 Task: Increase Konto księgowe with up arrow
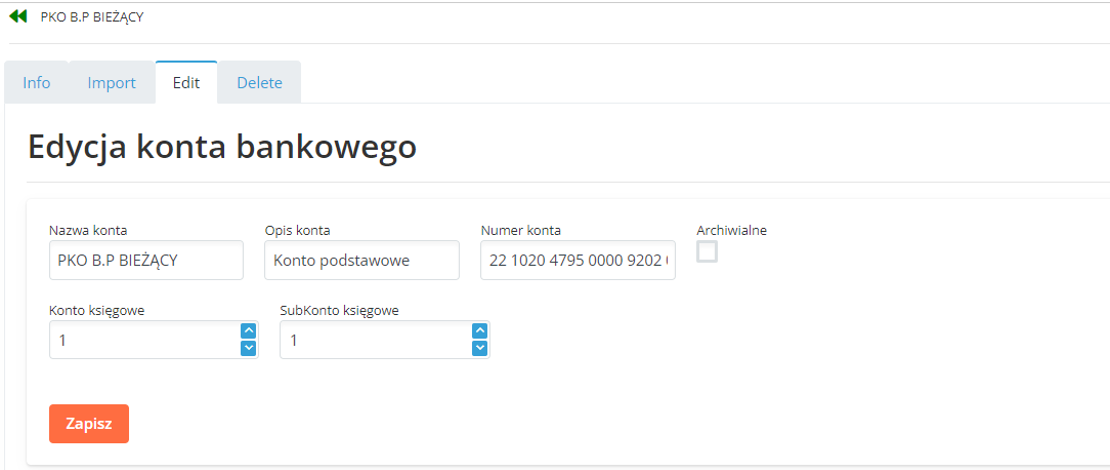click(x=249, y=331)
